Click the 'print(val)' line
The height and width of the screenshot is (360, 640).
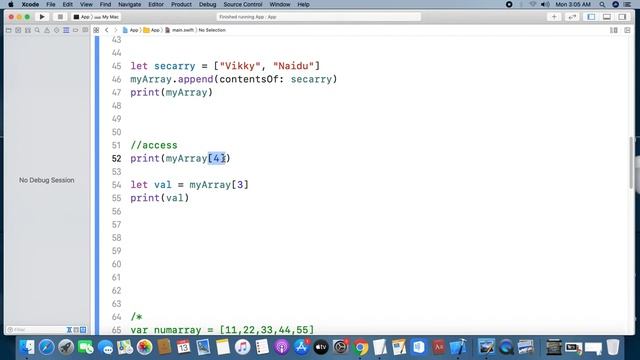(x=160, y=198)
